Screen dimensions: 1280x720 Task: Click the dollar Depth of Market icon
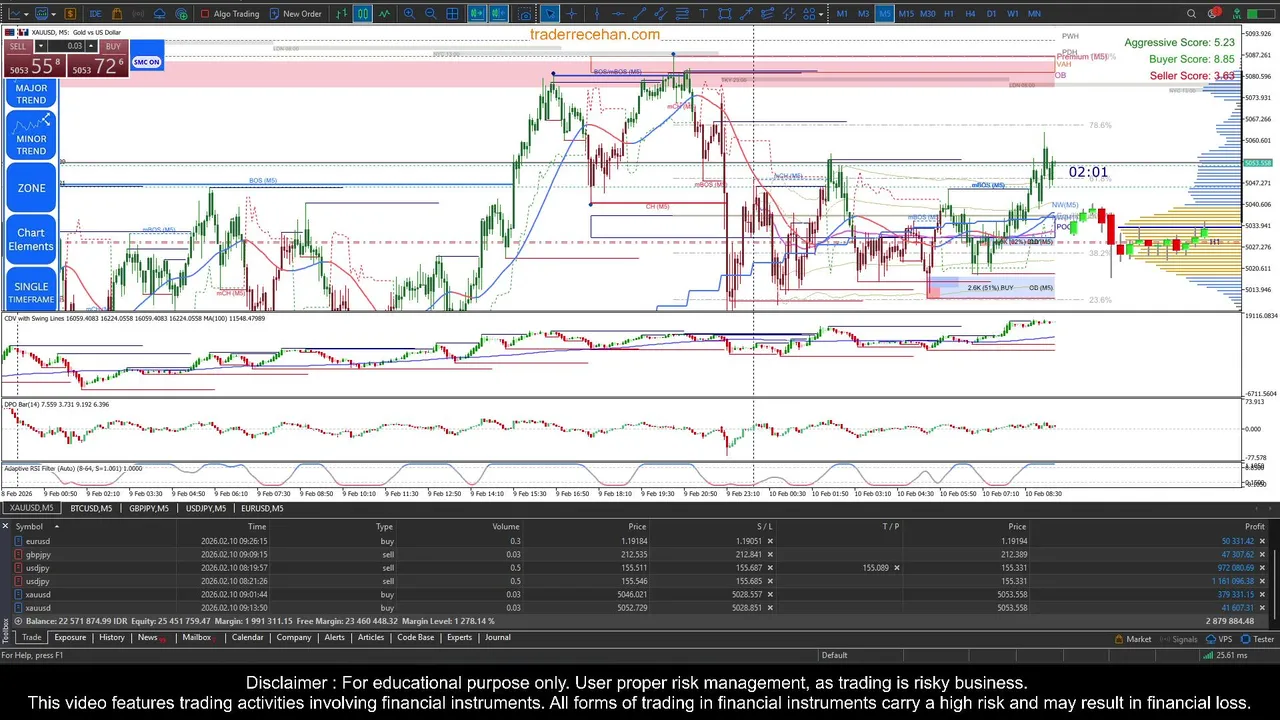(70, 14)
